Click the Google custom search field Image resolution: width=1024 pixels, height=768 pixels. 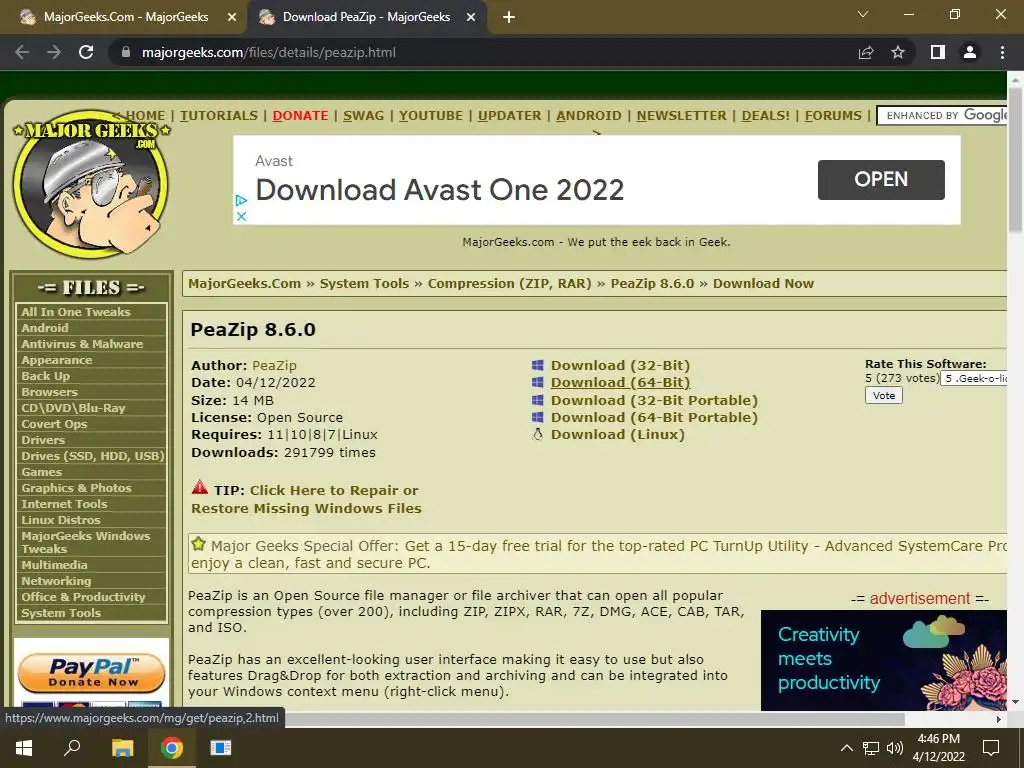click(942, 116)
